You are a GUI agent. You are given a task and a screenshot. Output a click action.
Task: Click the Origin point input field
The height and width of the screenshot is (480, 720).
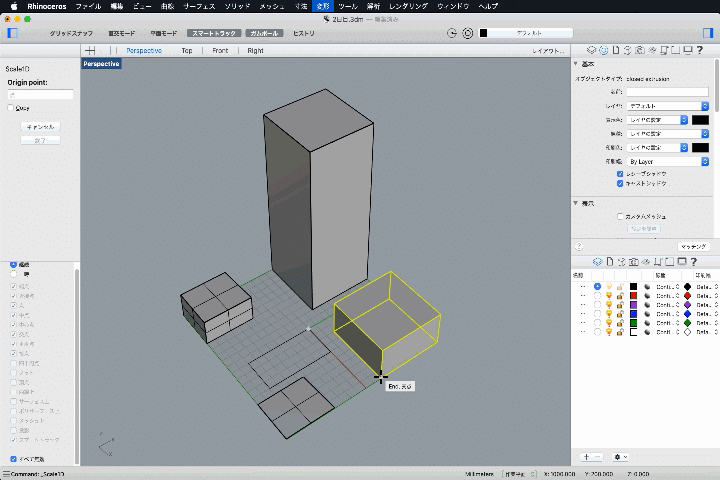coord(40,95)
